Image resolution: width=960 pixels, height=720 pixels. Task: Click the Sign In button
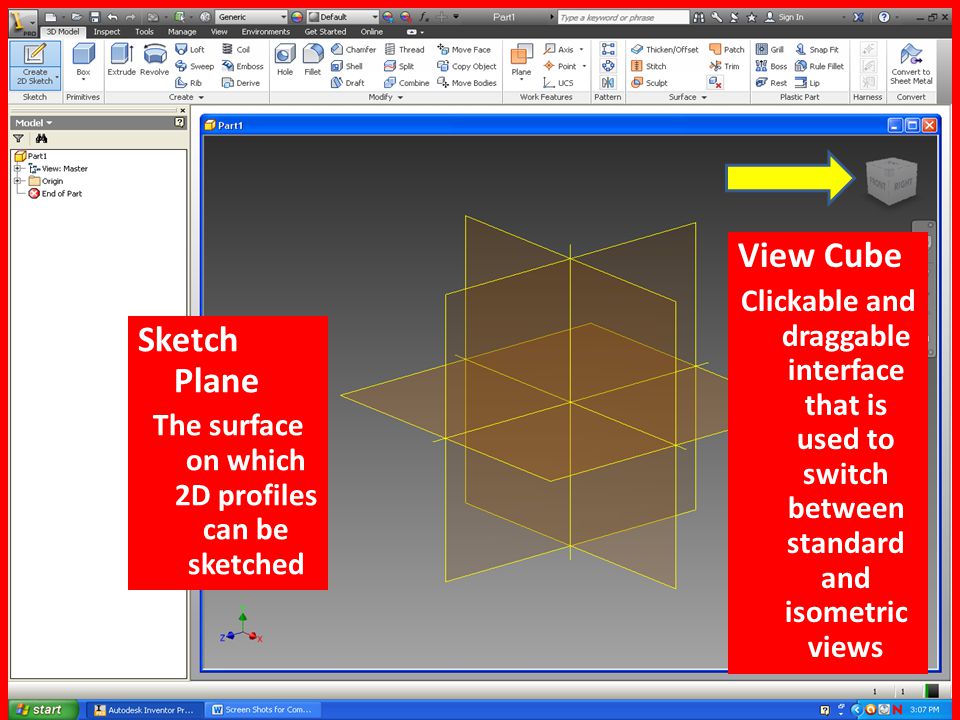point(784,17)
